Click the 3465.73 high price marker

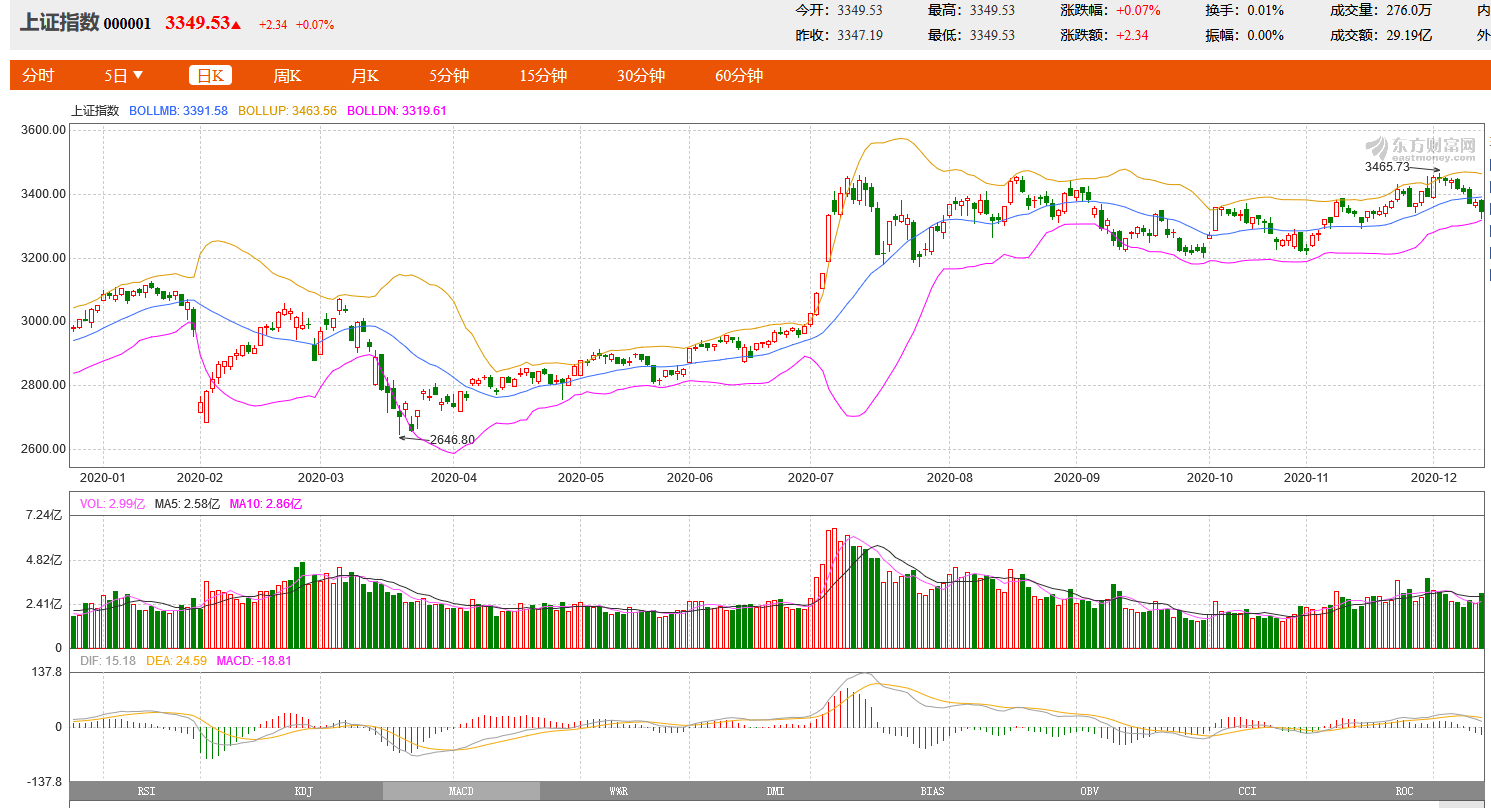click(x=1387, y=166)
